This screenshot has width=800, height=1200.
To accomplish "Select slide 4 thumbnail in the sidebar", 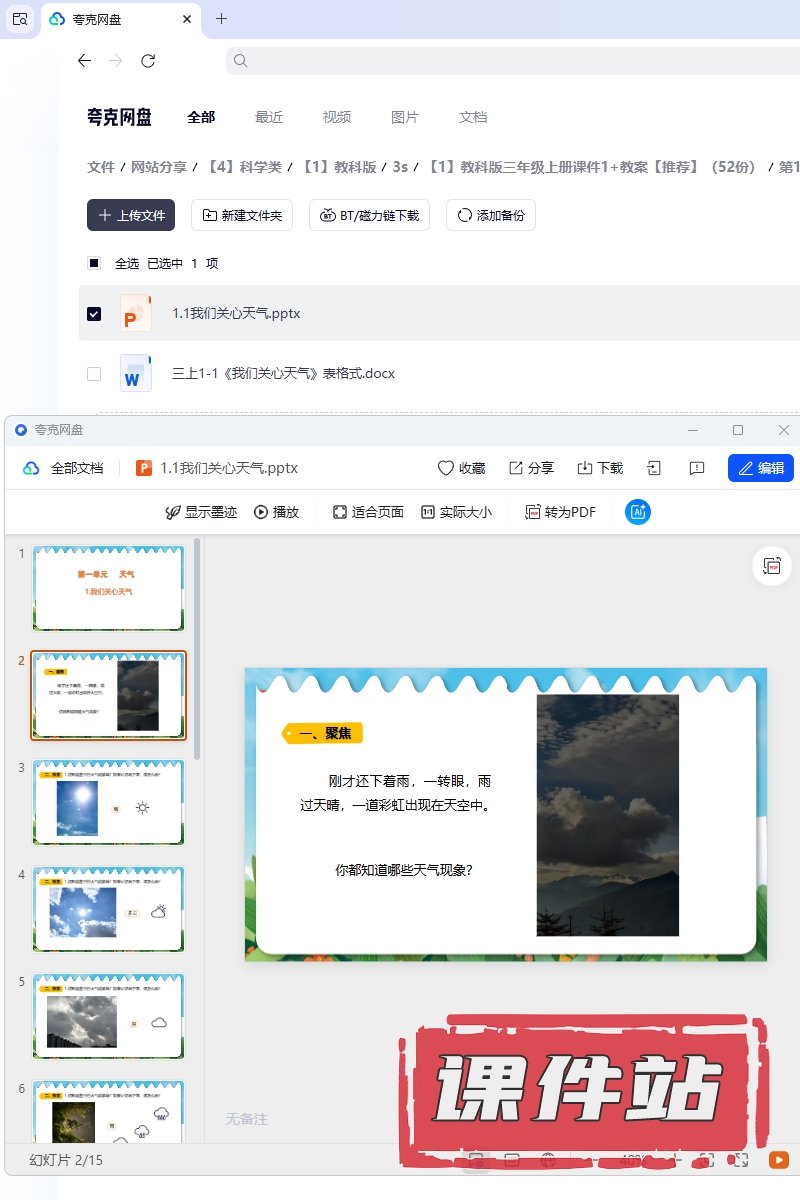I will 108,909.
